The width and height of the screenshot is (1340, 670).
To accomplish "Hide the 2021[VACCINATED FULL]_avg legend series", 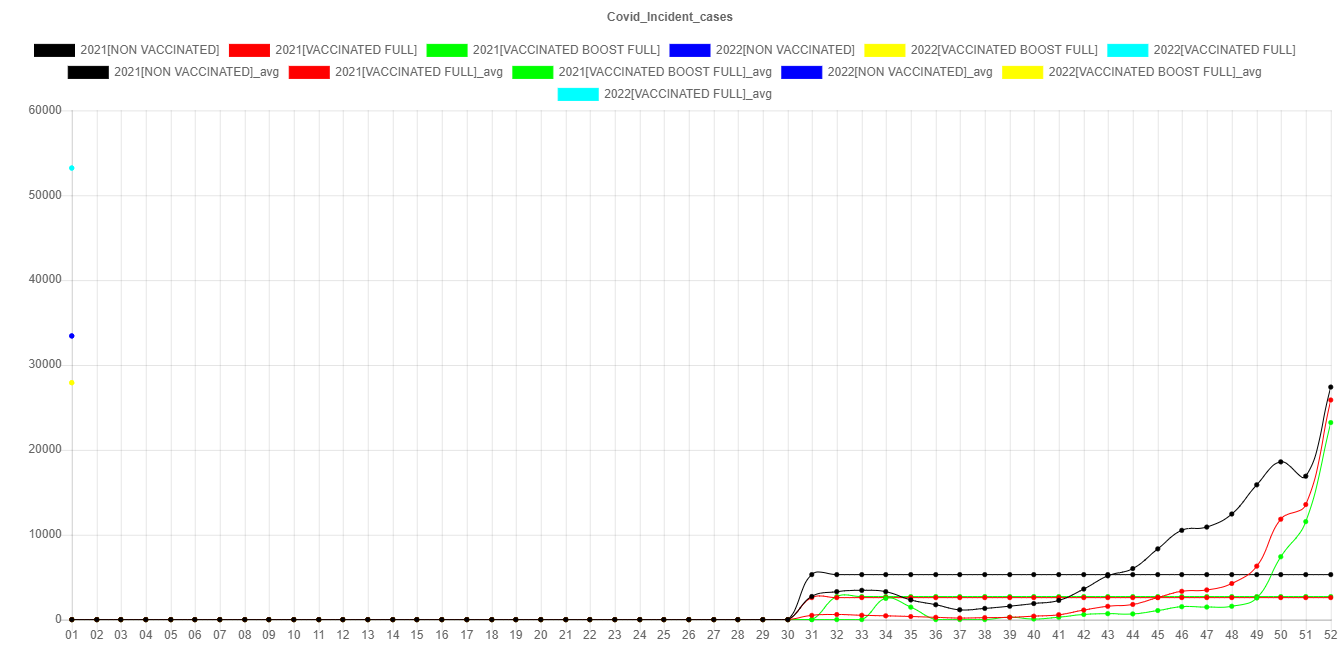I will coord(419,72).
